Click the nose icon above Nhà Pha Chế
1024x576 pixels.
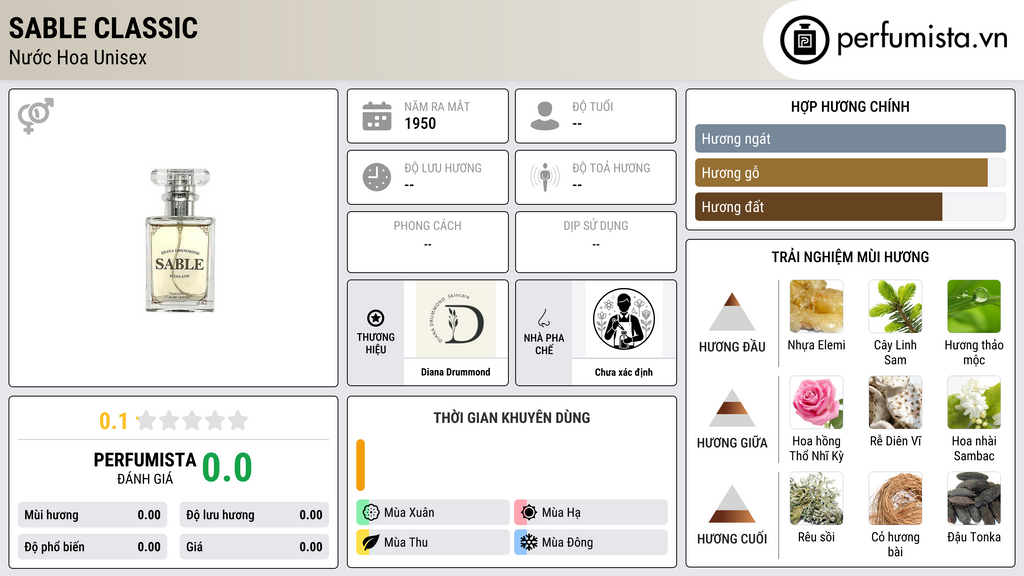[543, 318]
